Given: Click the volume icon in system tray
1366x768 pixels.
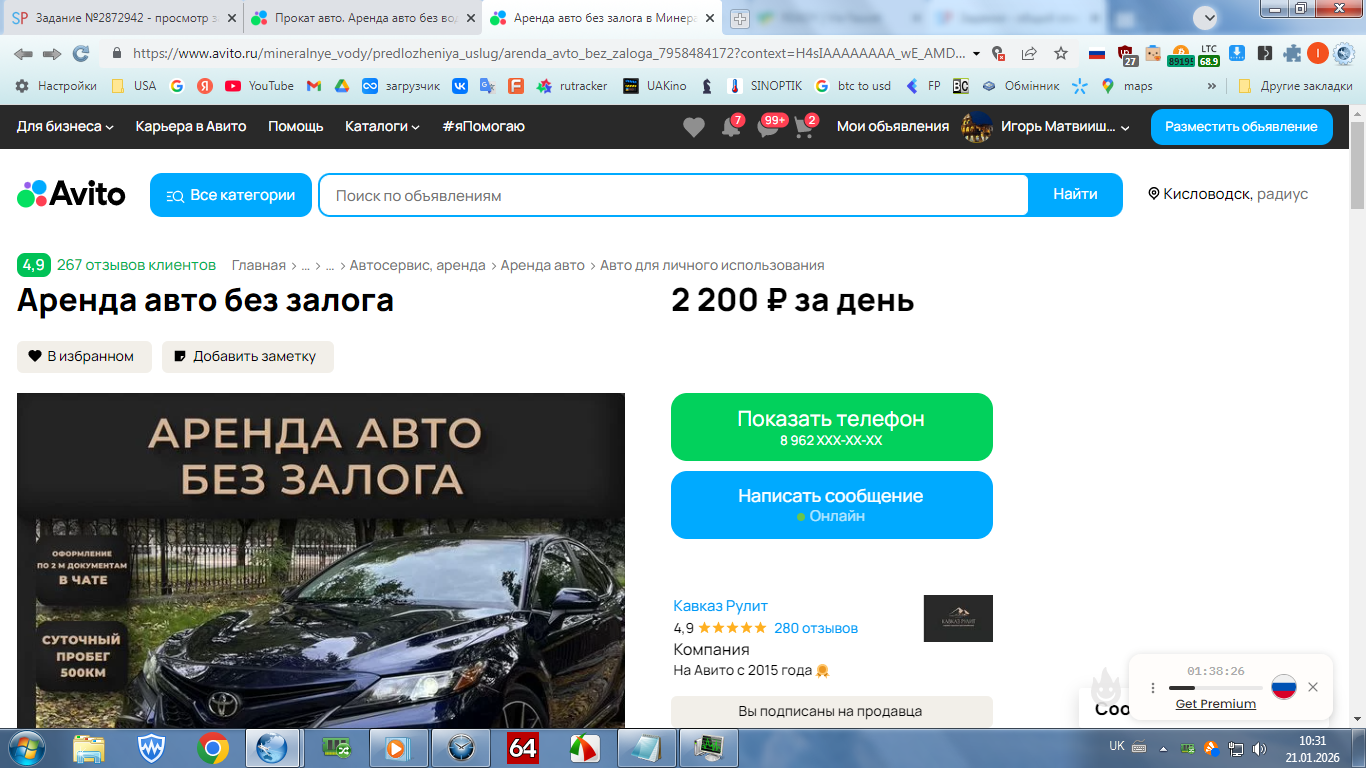Looking at the screenshot, I should point(1257,748).
